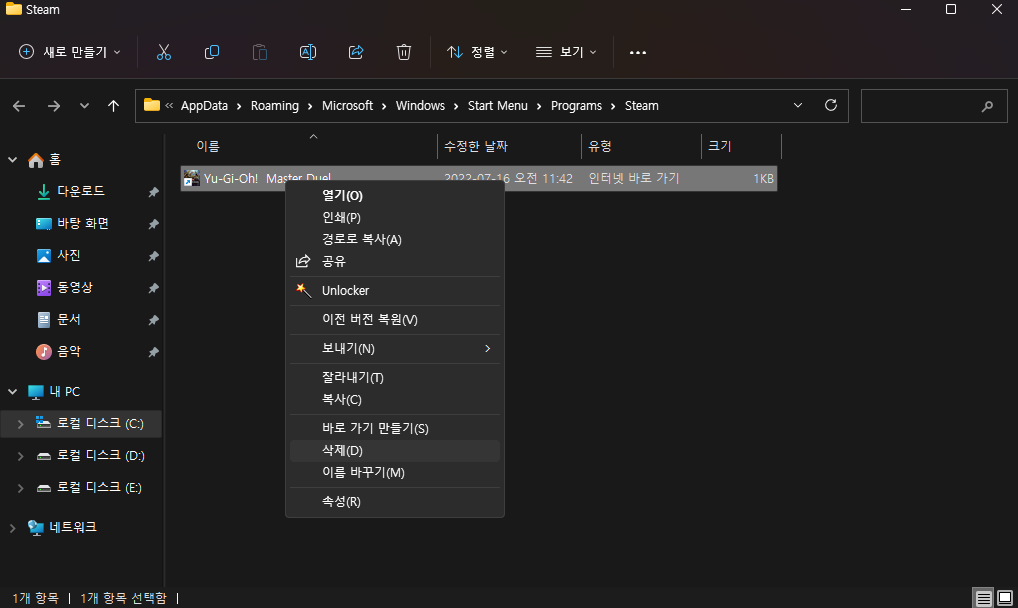Choose 열기(O) from context menu
Image resolution: width=1018 pixels, height=608 pixels.
[x=395, y=196]
